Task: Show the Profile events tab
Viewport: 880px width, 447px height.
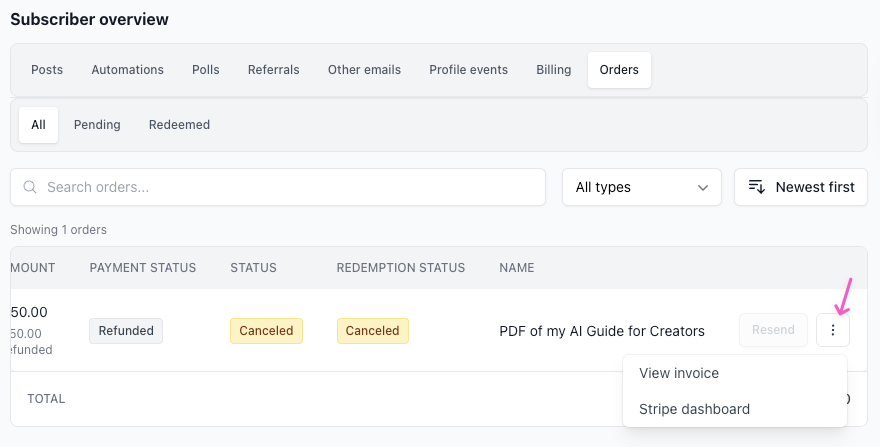Action: [468, 70]
